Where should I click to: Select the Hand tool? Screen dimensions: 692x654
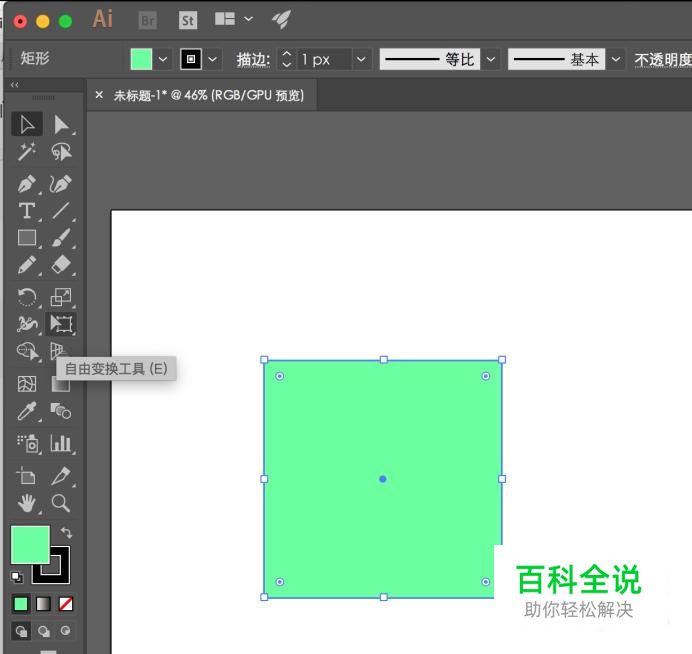27,503
